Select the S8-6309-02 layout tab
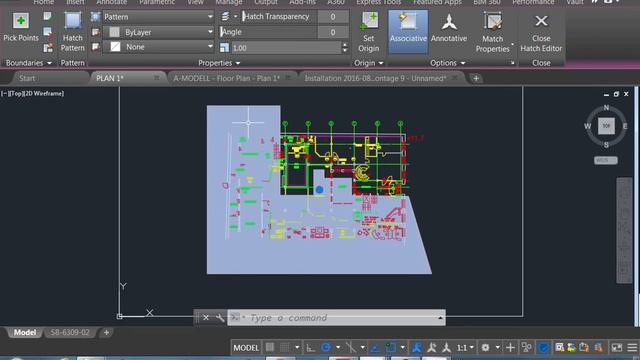 [70, 332]
